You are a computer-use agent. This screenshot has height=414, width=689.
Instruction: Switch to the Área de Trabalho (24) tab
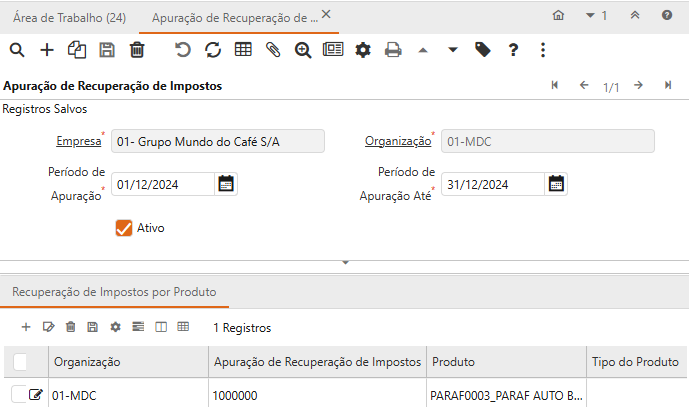pos(68,16)
